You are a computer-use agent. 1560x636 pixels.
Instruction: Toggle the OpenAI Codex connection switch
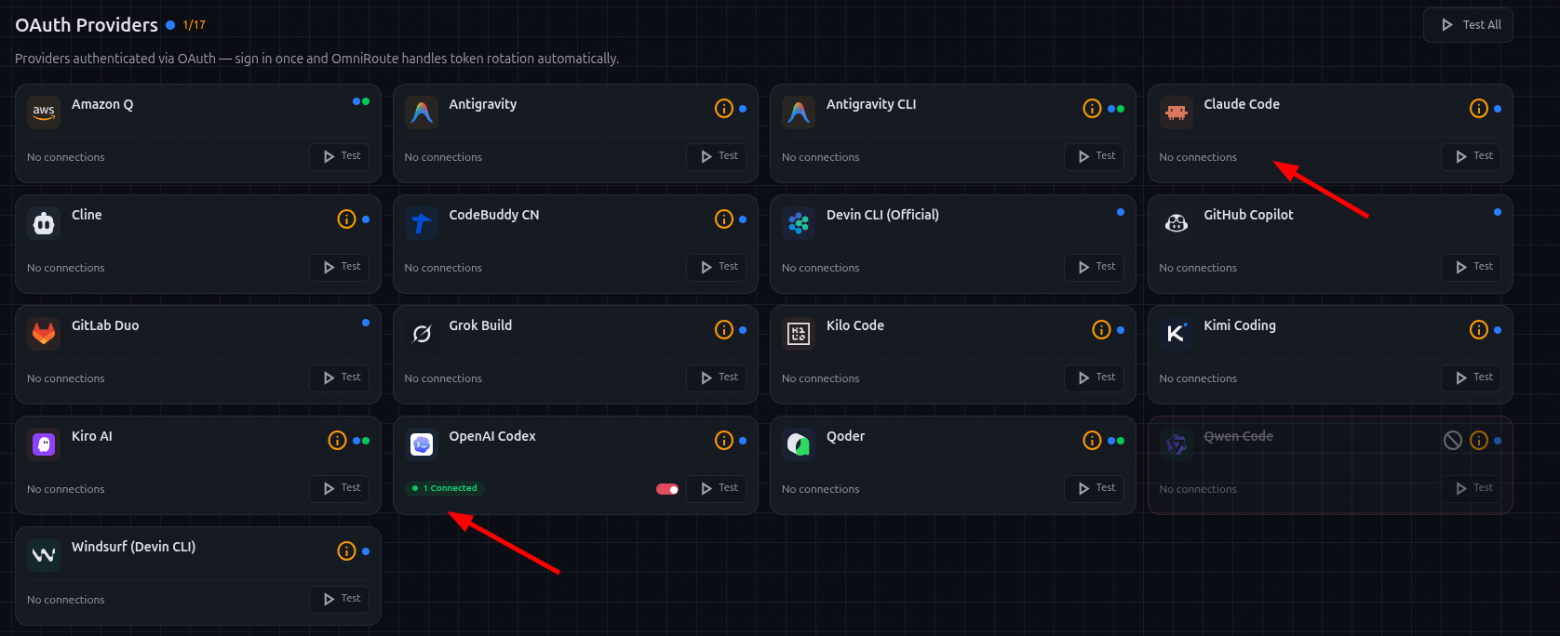pyautogui.click(x=667, y=489)
